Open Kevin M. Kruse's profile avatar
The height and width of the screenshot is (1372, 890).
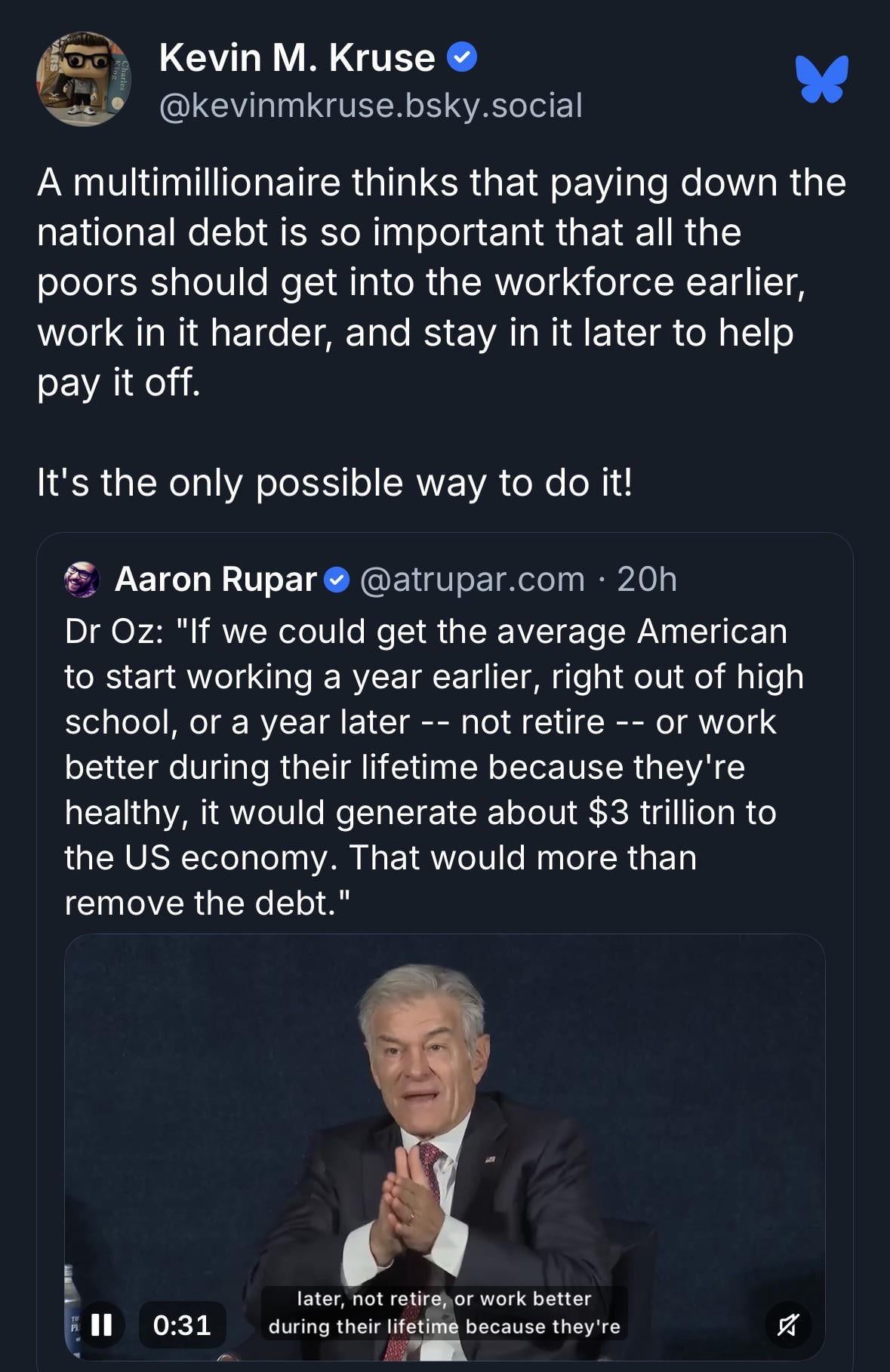pyautogui.click(x=83, y=79)
